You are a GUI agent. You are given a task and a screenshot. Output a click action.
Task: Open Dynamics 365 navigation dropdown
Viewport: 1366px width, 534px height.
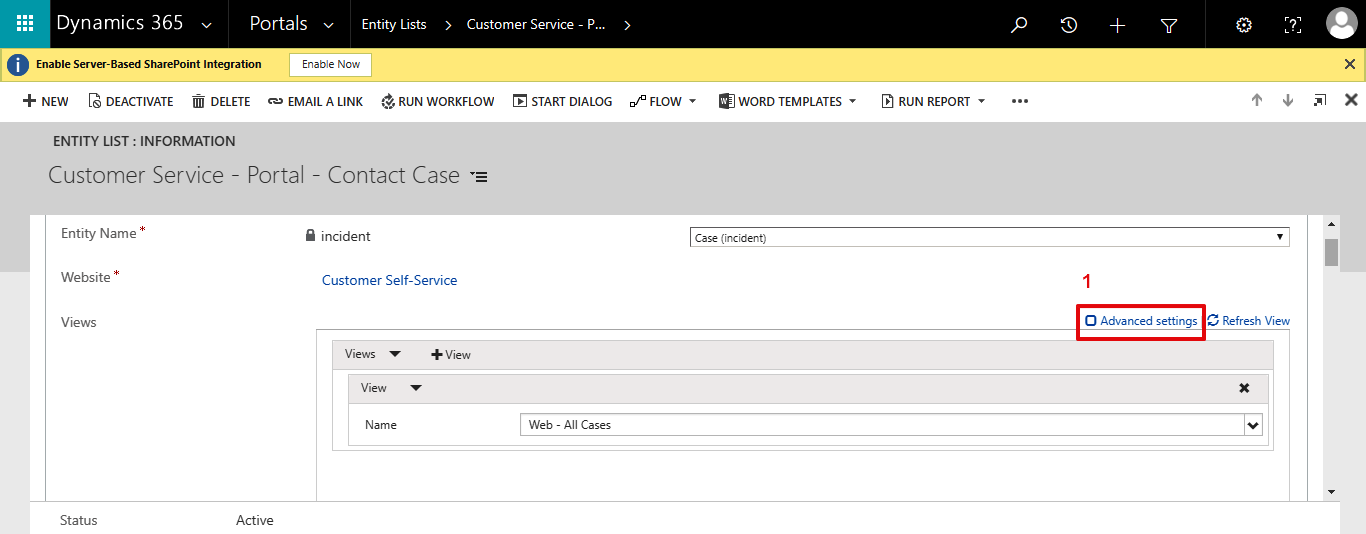coord(207,25)
